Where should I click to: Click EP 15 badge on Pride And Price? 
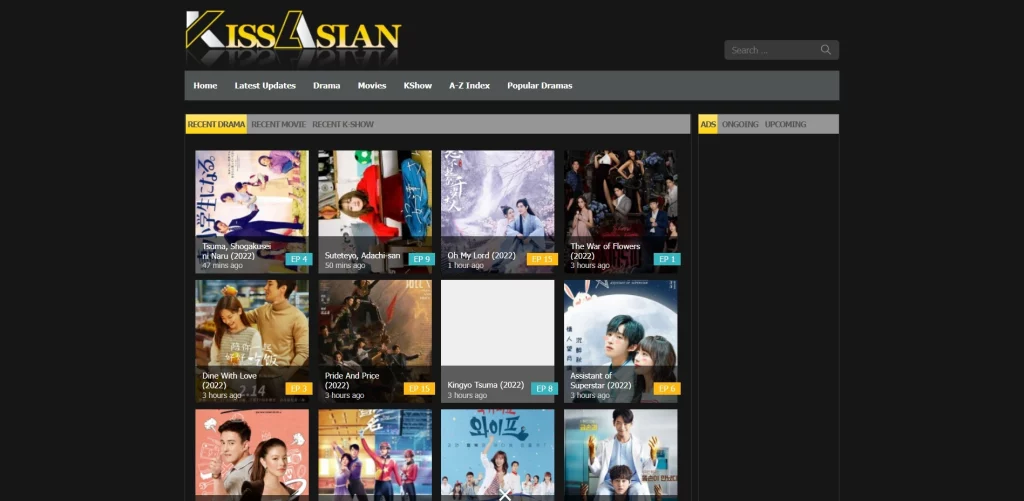pos(419,389)
